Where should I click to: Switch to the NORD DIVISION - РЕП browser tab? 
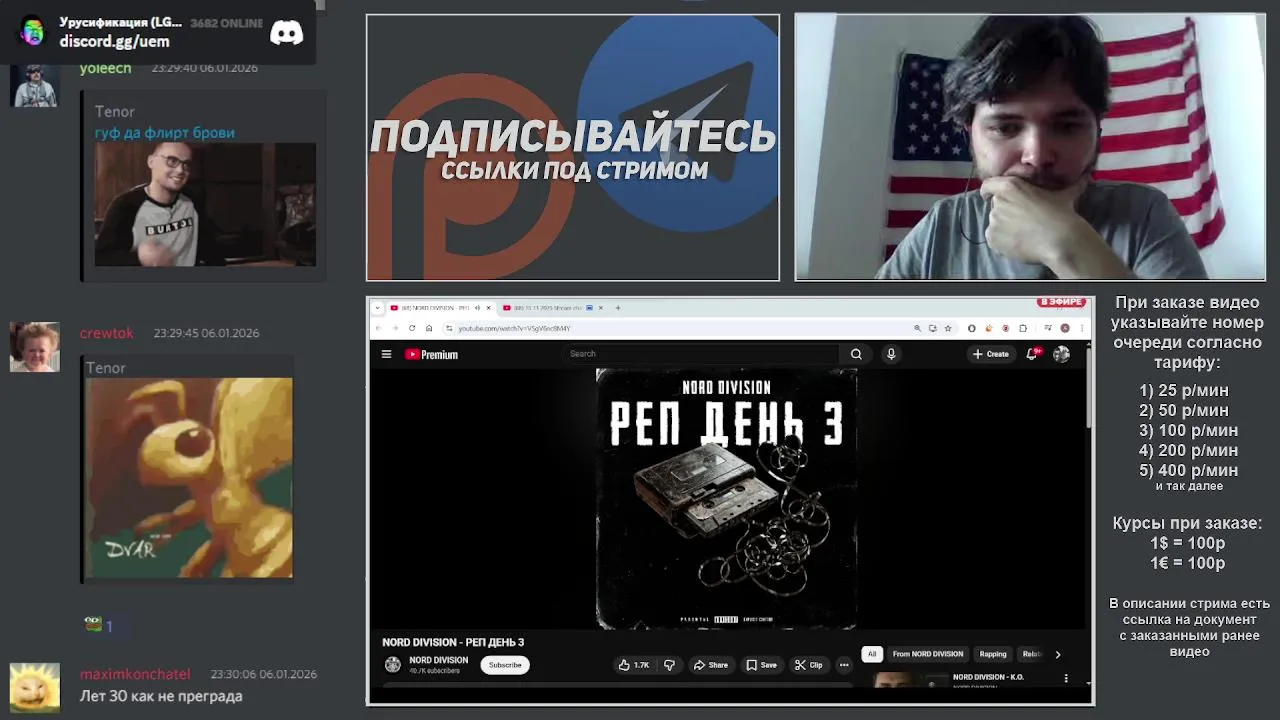pyautogui.click(x=440, y=308)
